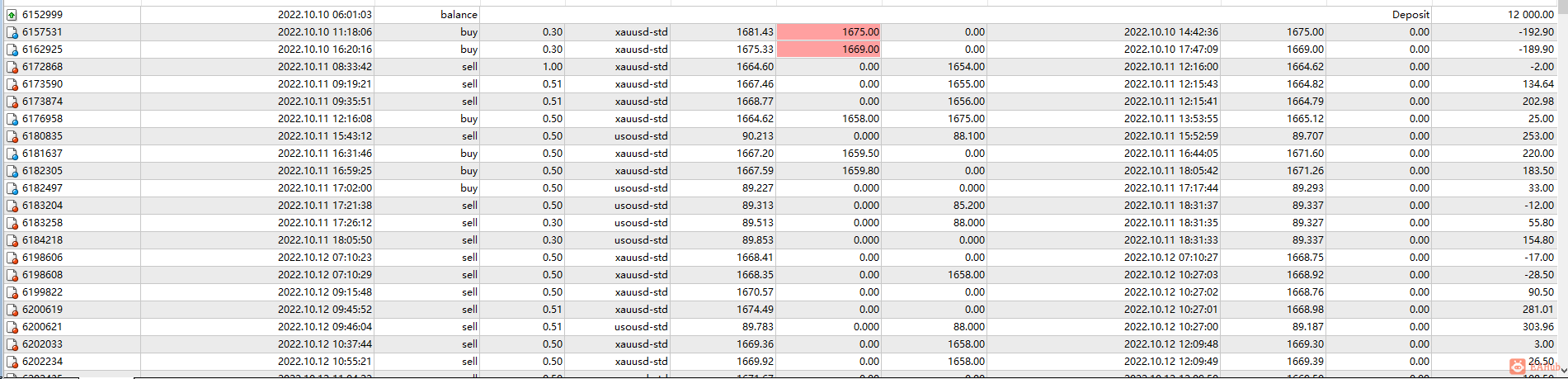Click open time 2022.10.11 16:31:46
This screenshot has height=379, width=1568.
324,154
